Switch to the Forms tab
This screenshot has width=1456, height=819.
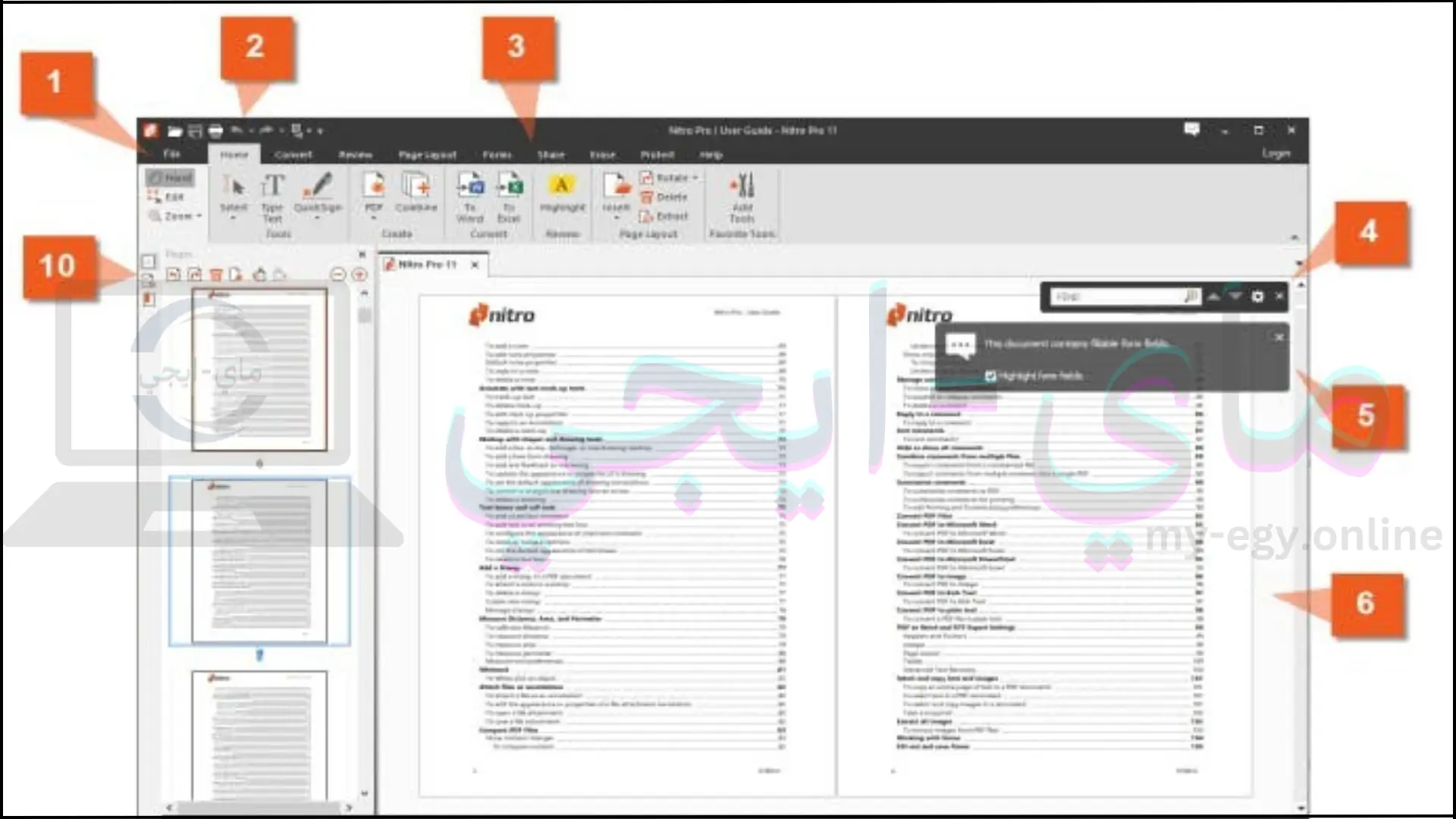click(497, 155)
